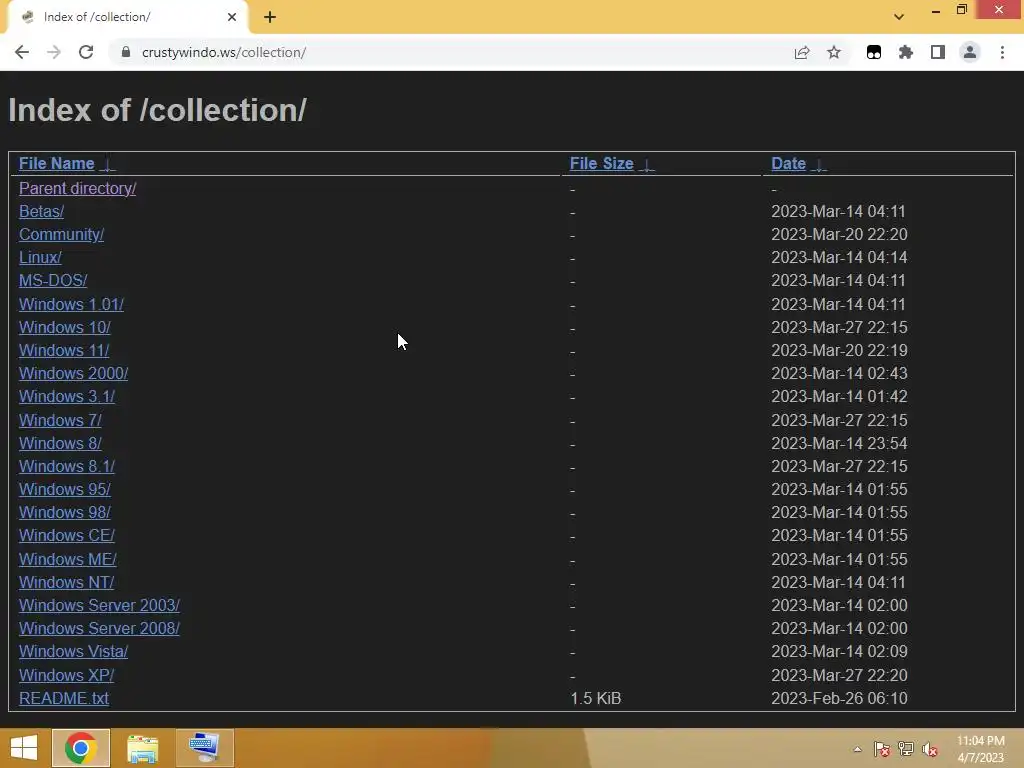The width and height of the screenshot is (1024, 768).
Task: Show hidden system tray icons
Action: [857, 749]
